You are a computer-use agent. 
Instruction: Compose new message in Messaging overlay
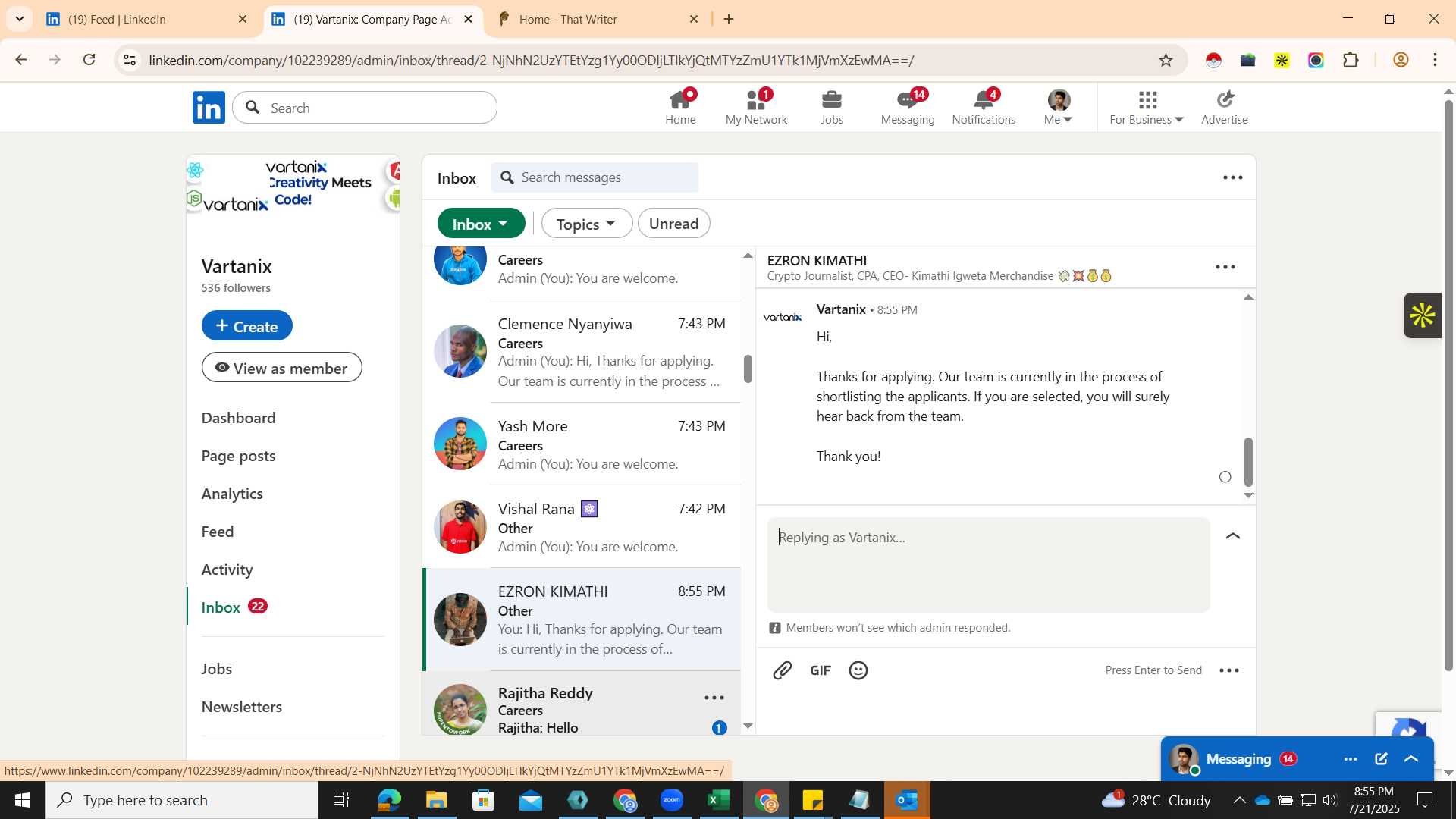[1381, 759]
